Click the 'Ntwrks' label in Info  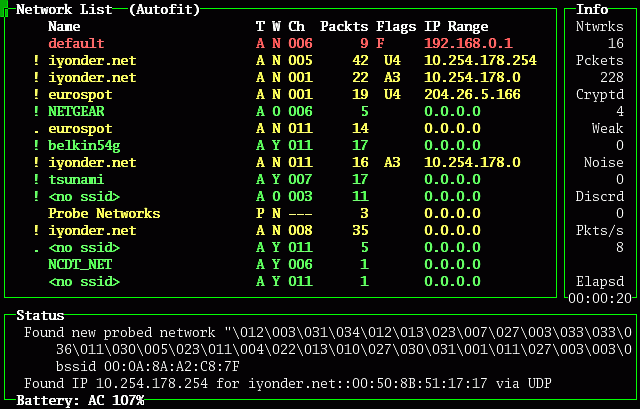(x=600, y=27)
